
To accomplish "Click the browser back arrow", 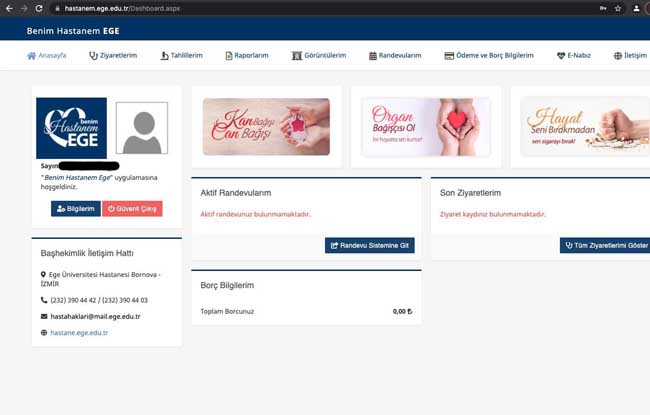I will click(x=9, y=8).
